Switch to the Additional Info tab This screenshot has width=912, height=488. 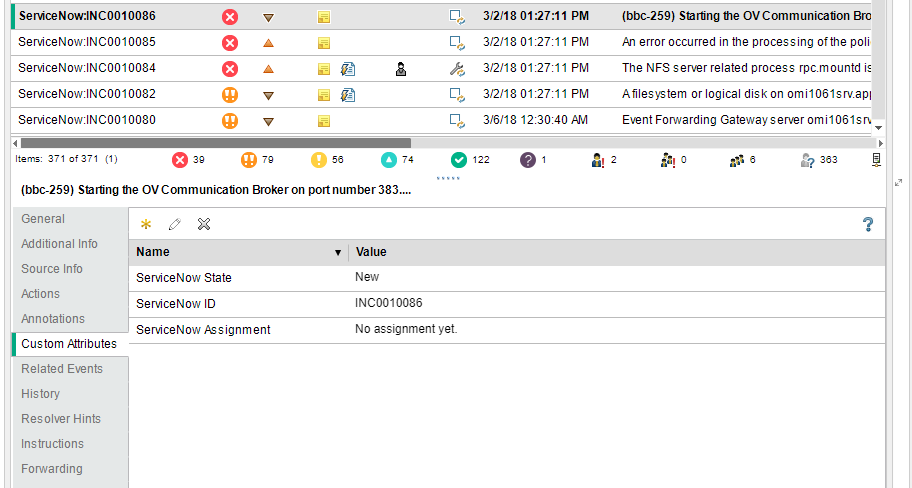click(59, 244)
